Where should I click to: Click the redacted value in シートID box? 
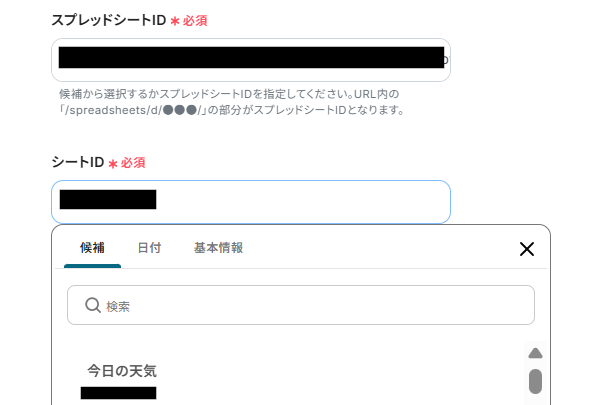click(x=108, y=200)
